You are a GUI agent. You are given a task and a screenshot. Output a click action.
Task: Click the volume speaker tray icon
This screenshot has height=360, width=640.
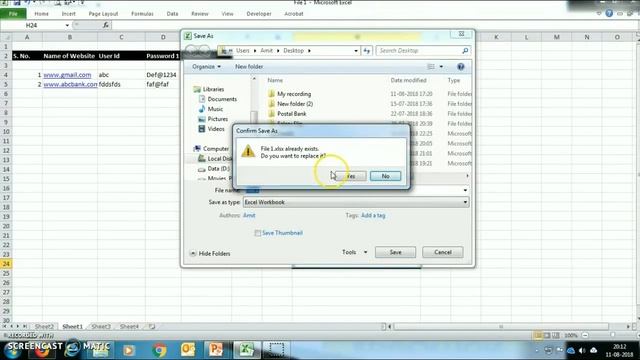pyautogui.click(x=582, y=351)
